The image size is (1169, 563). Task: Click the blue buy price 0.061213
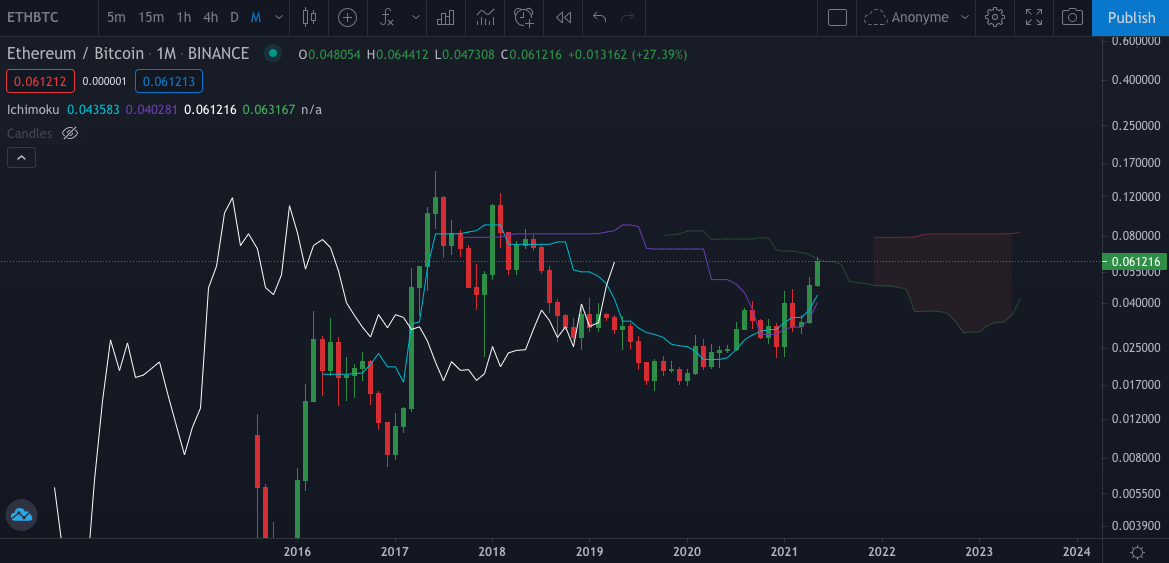tap(169, 81)
